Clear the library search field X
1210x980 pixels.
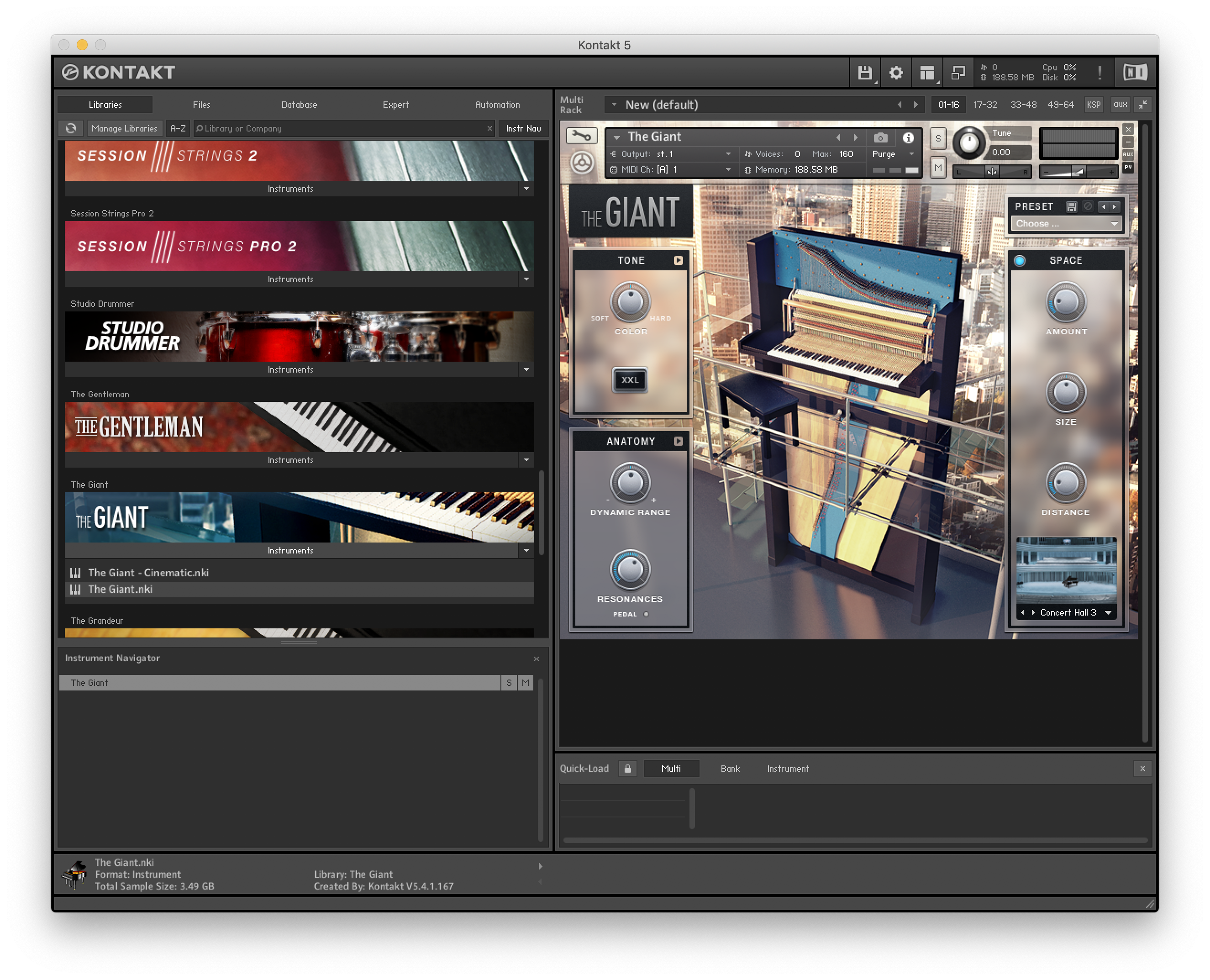(x=489, y=128)
